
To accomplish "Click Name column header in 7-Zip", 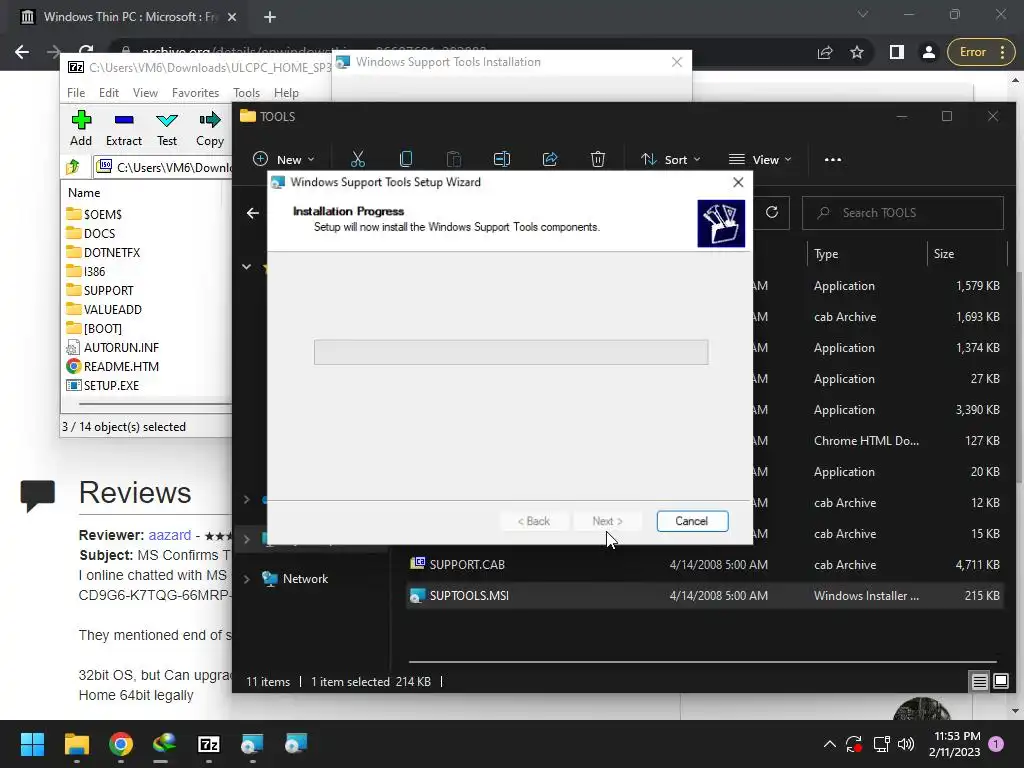I will [x=84, y=193].
